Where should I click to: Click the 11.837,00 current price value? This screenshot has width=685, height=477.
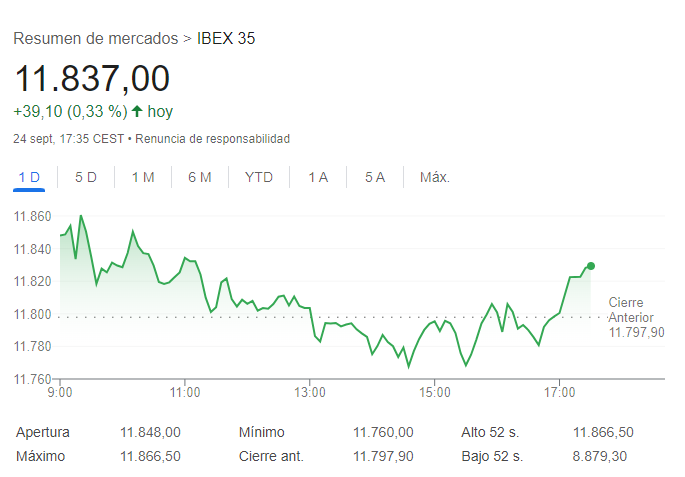point(91,78)
